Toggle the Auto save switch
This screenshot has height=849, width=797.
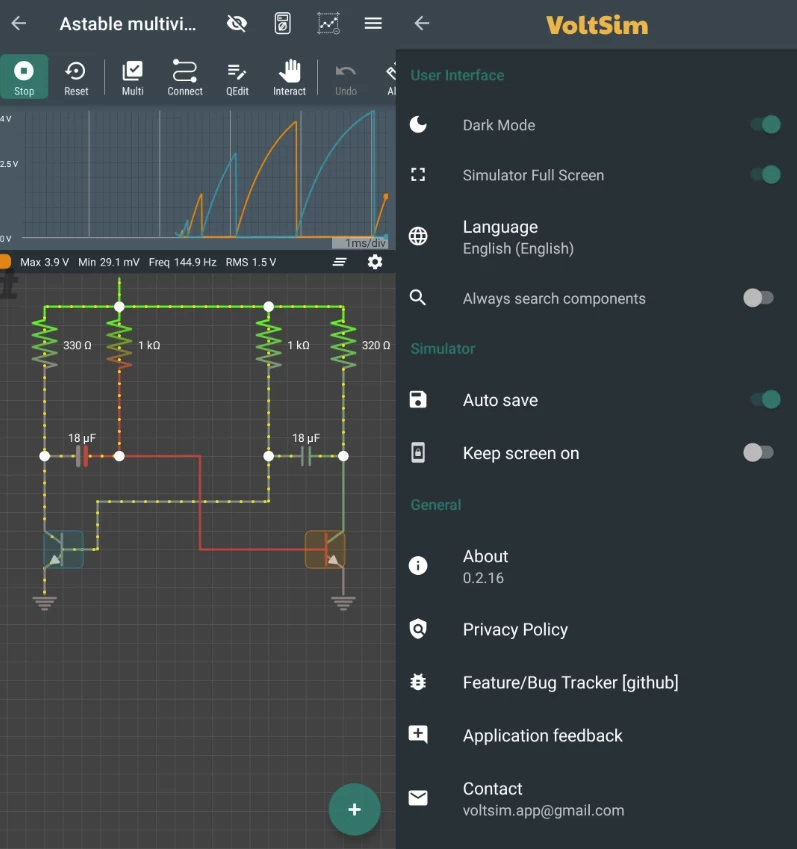click(764, 400)
